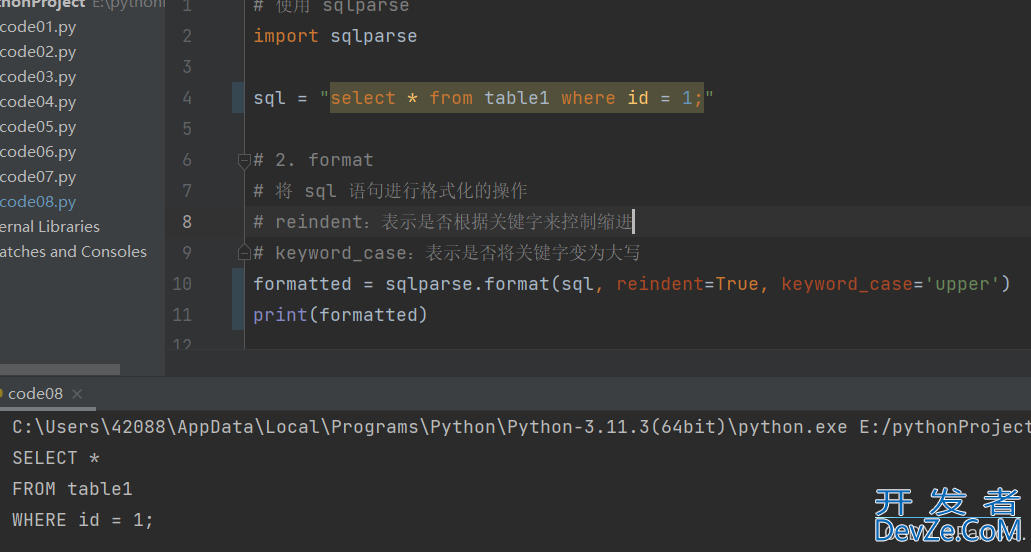Click the keyword_case='upper' argument
Viewport: 1031px width, 552px height.
(890, 284)
